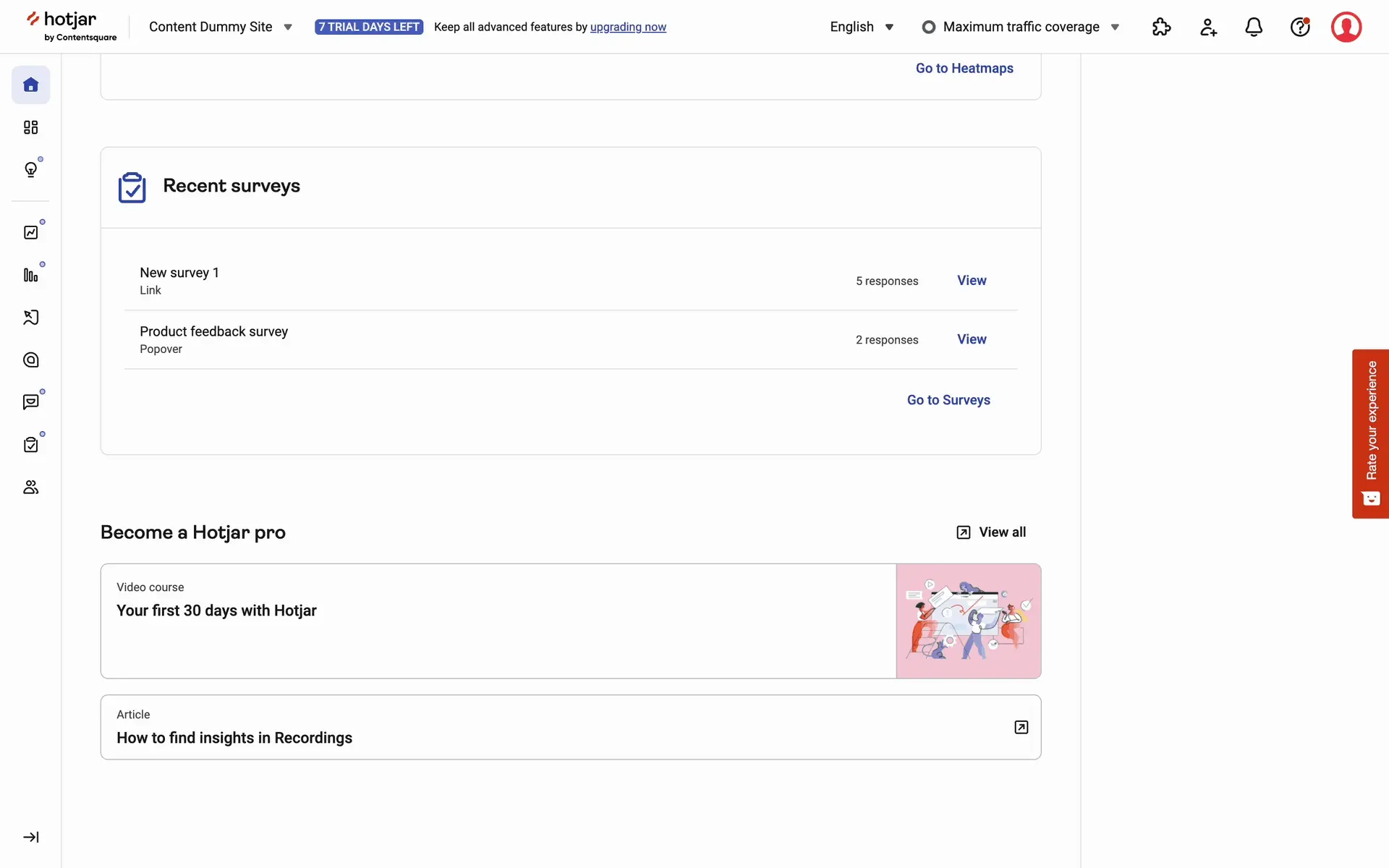Click Go to Surveys link
The image size is (1389, 868).
coord(948,400)
